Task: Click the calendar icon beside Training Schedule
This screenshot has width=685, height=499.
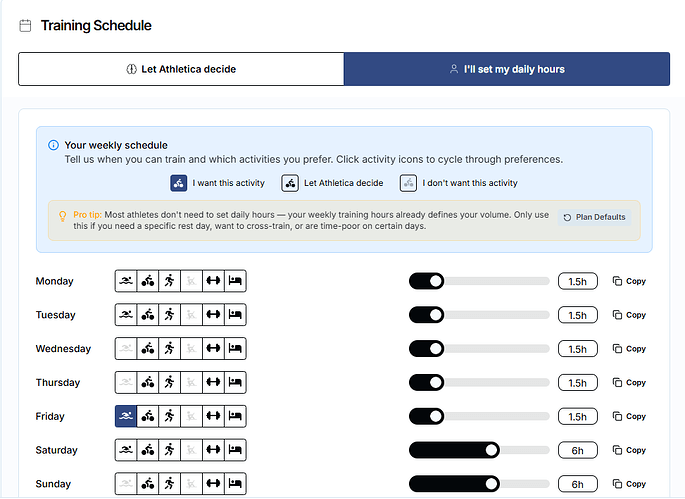Action: point(26,25)
